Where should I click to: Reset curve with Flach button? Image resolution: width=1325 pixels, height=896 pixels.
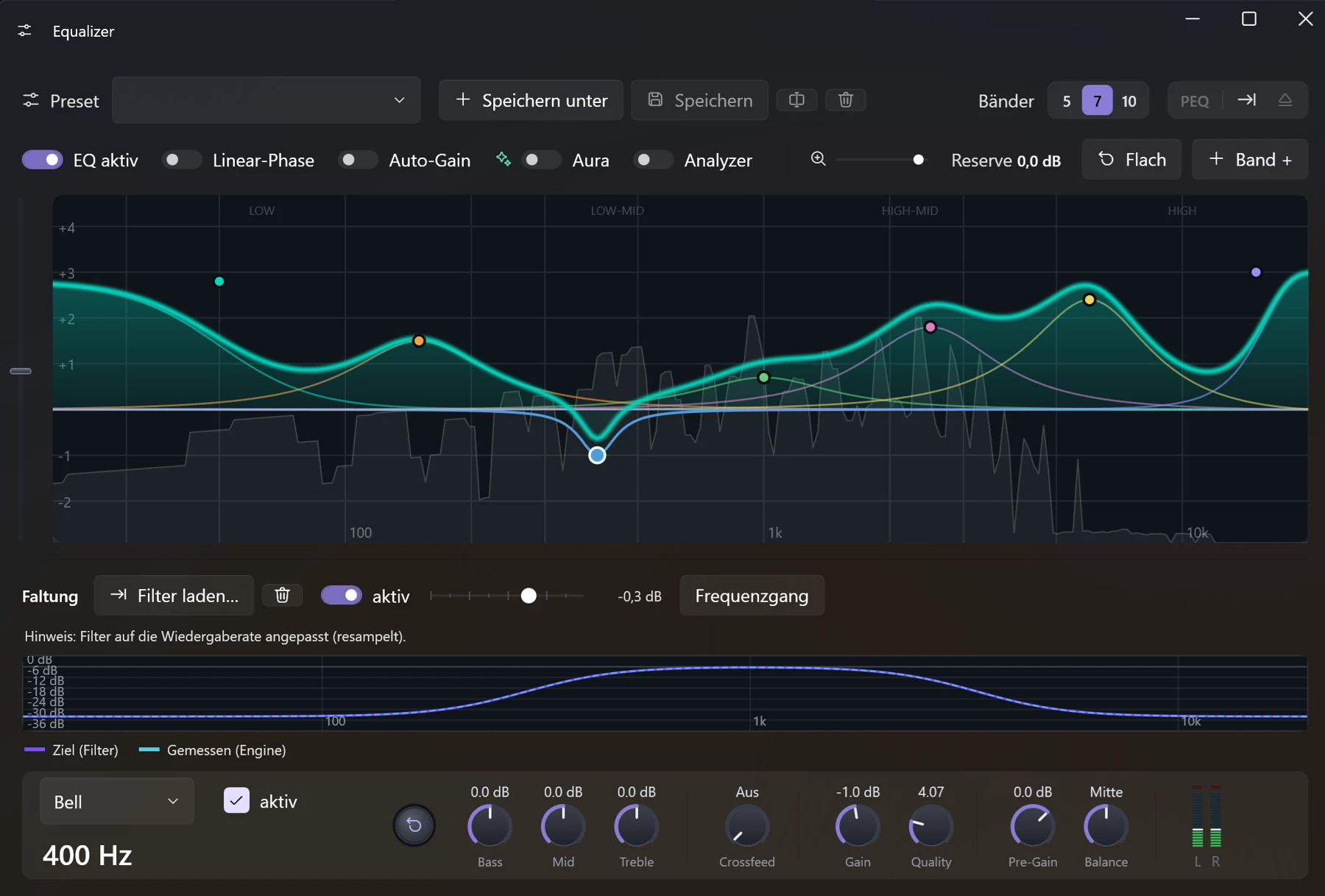coord(1131,159)
